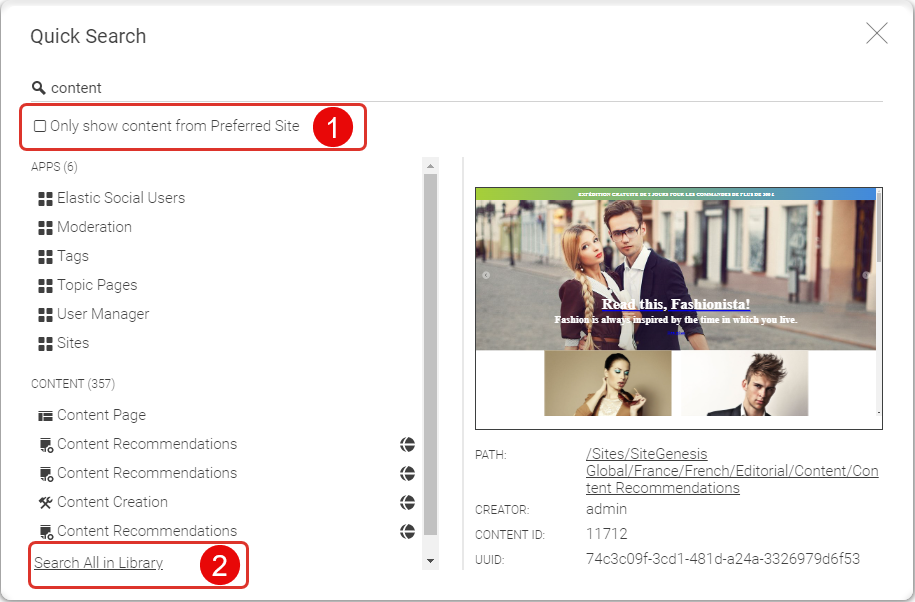Follow the SiteGenesis path link
The image size is (915, 602).
coord(731,471)
